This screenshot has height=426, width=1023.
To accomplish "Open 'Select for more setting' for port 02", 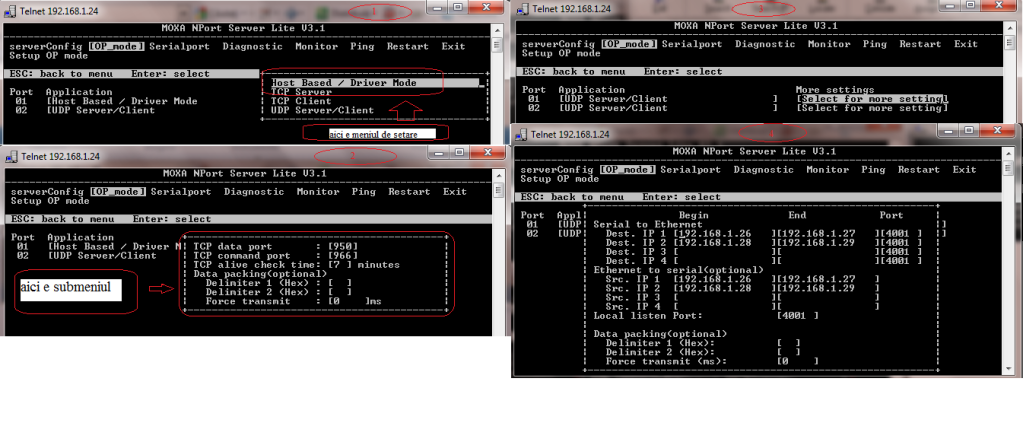I will tap(870, 108).
